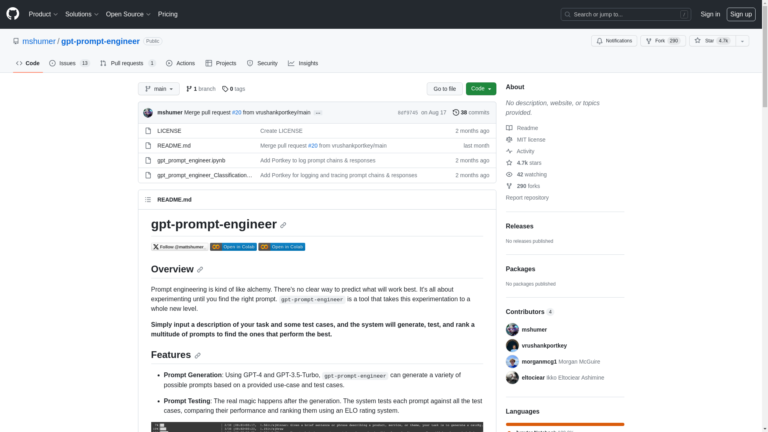The width and height of the screenshot is (768, 432).
Task: Focus the Search or jump to field
Action: 625,14
